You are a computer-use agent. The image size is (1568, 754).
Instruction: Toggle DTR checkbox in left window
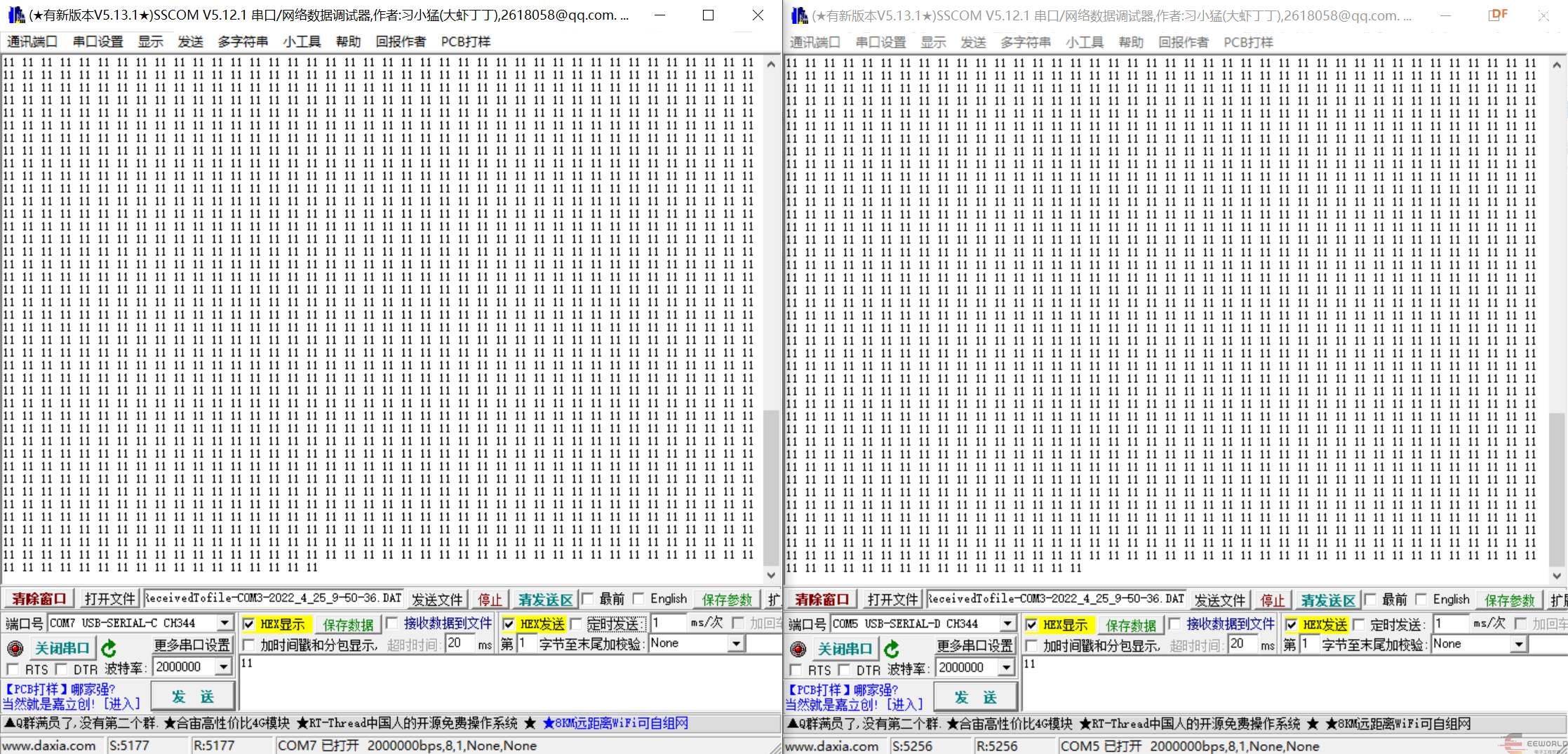tap(61, 669)
